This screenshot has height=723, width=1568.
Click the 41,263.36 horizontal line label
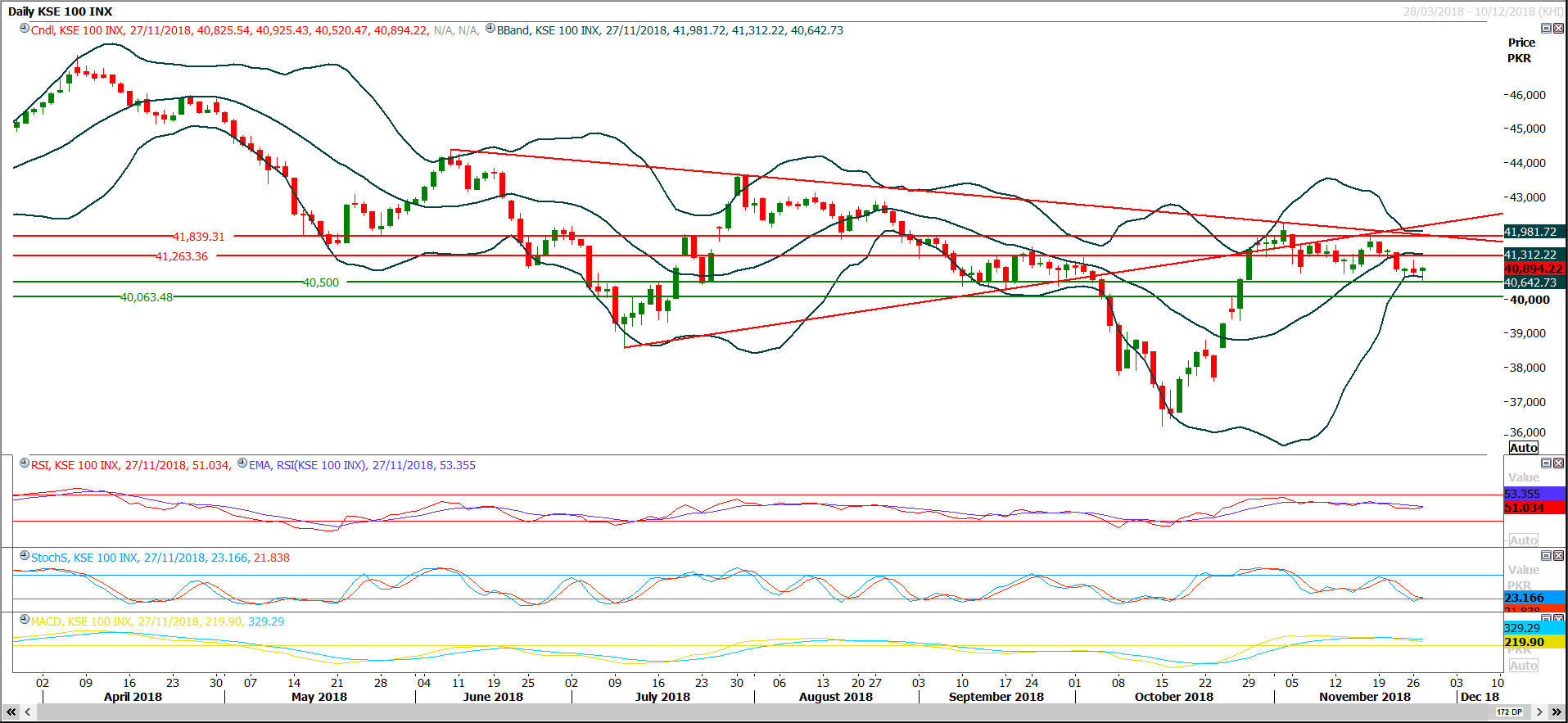(x=182, y=256)
